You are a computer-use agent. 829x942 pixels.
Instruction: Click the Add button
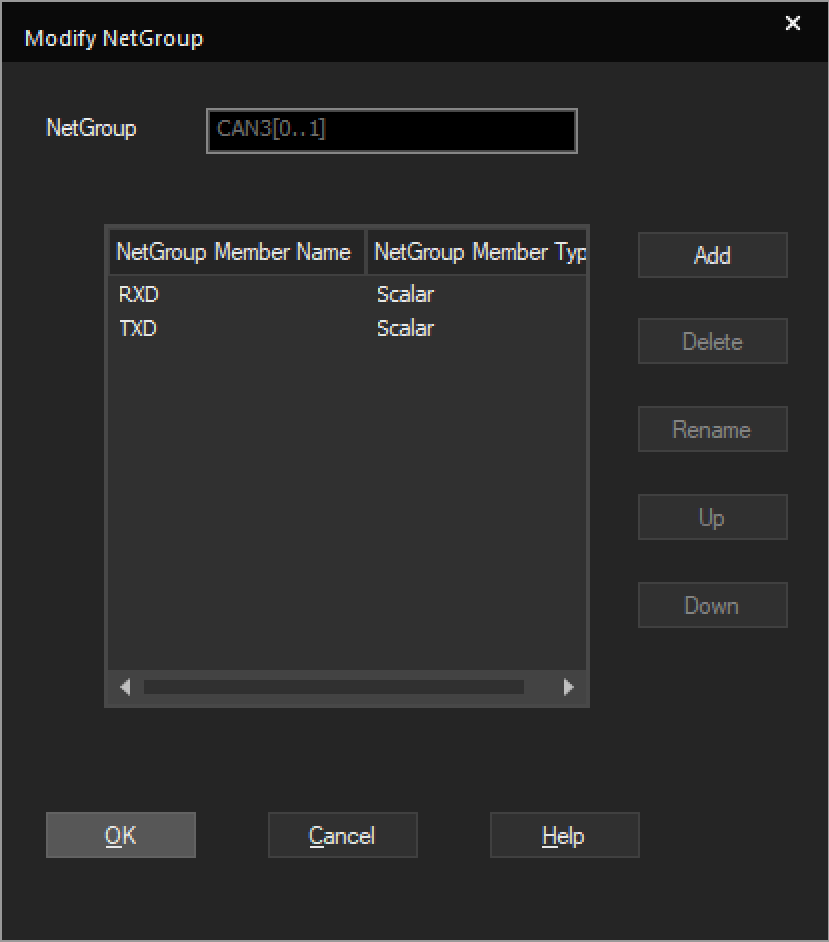click(x=712, y=255)
